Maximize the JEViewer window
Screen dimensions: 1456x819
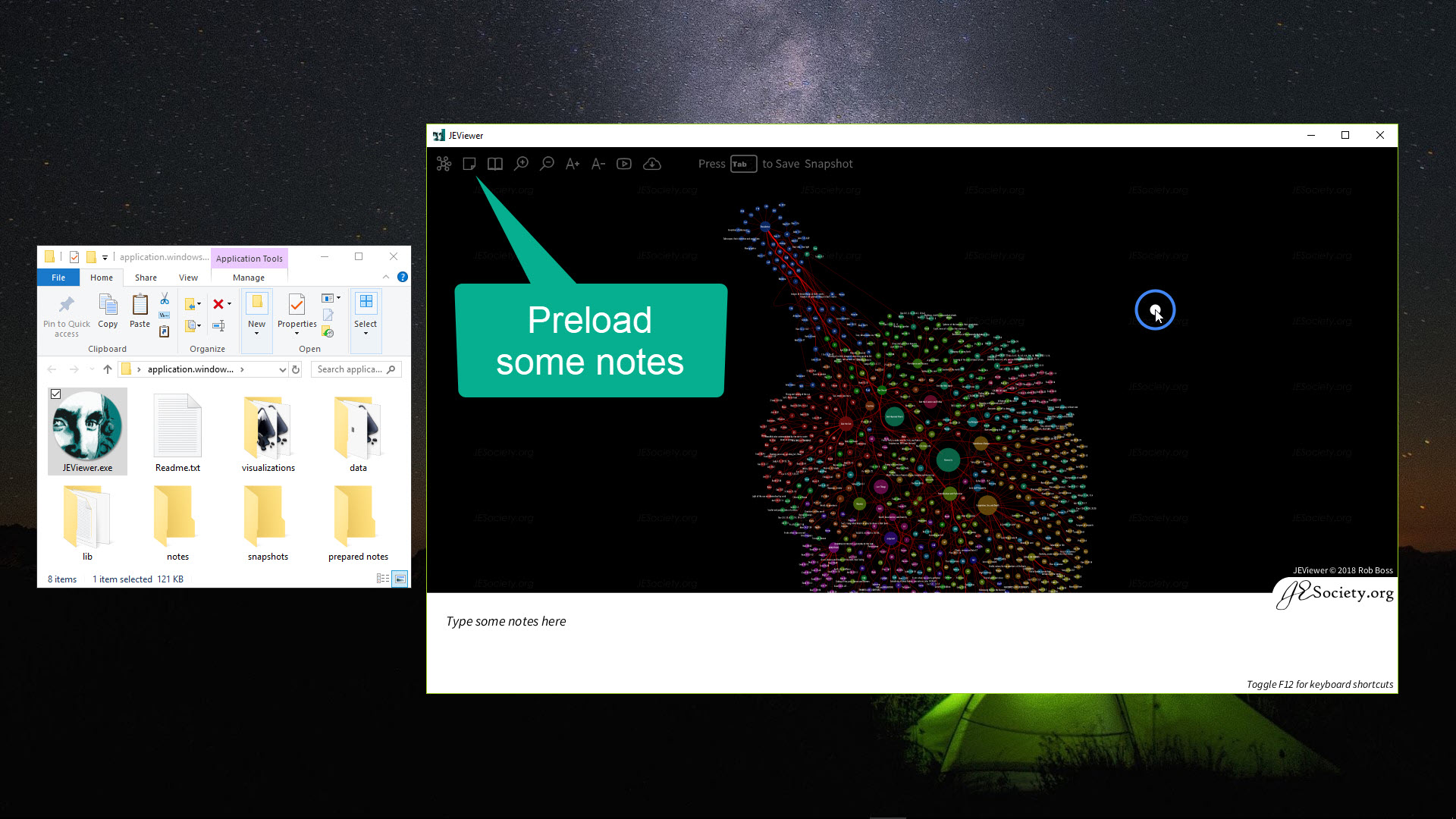pos(1345,136)
